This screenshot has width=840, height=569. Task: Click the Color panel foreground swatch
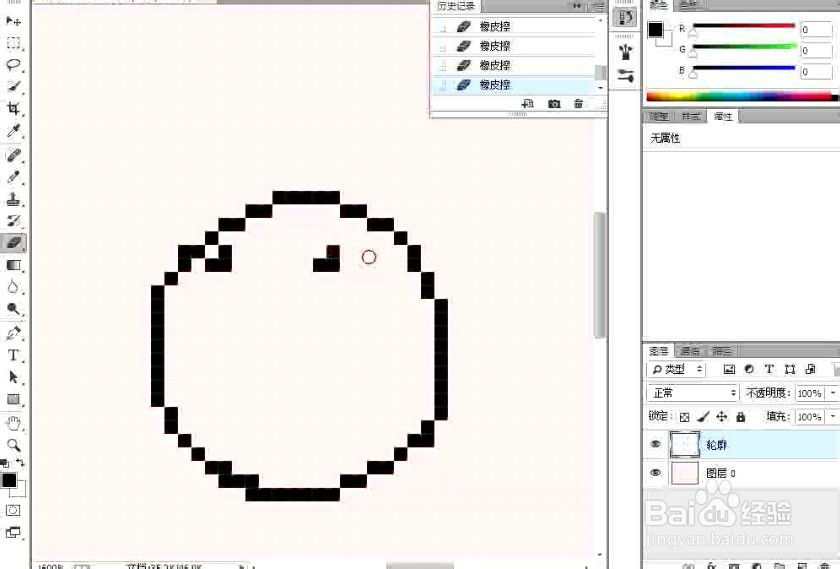point(655,29)
